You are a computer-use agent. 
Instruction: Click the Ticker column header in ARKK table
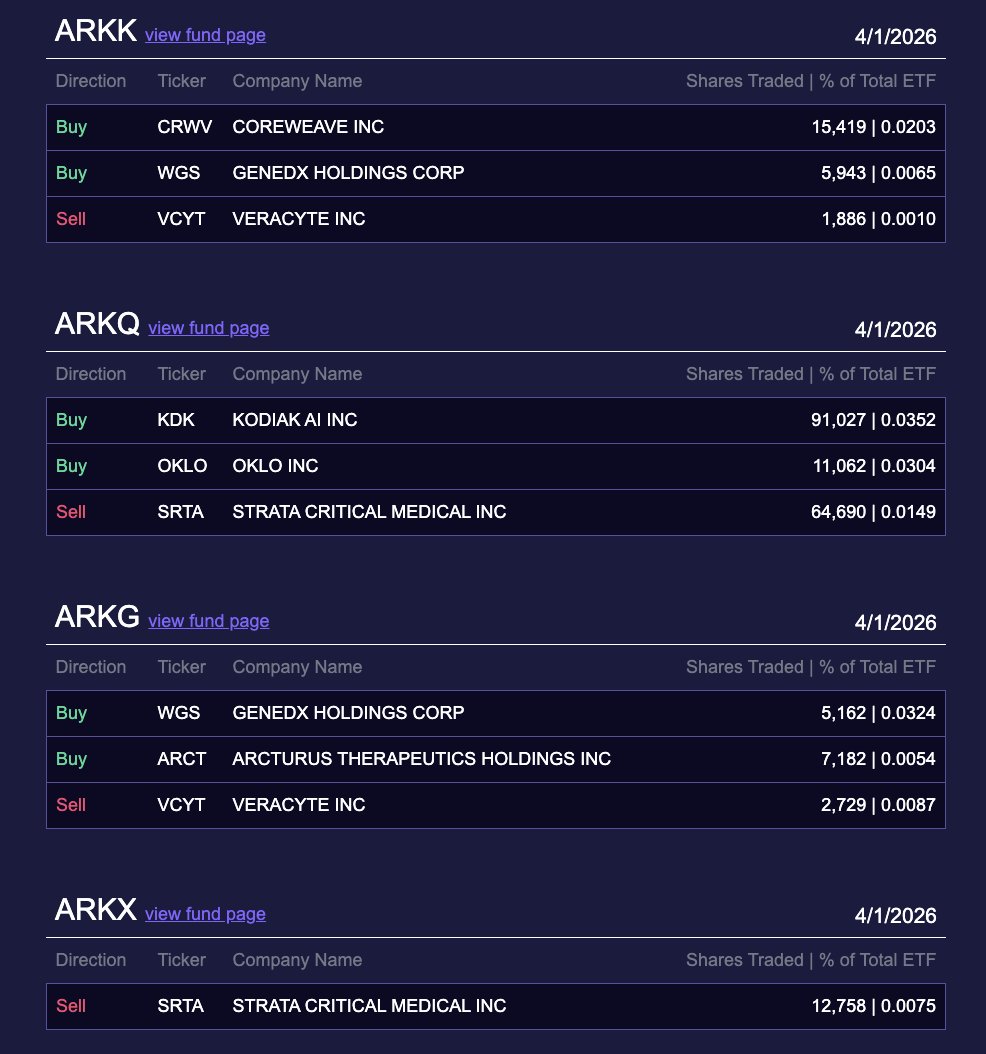coord(181,81)
